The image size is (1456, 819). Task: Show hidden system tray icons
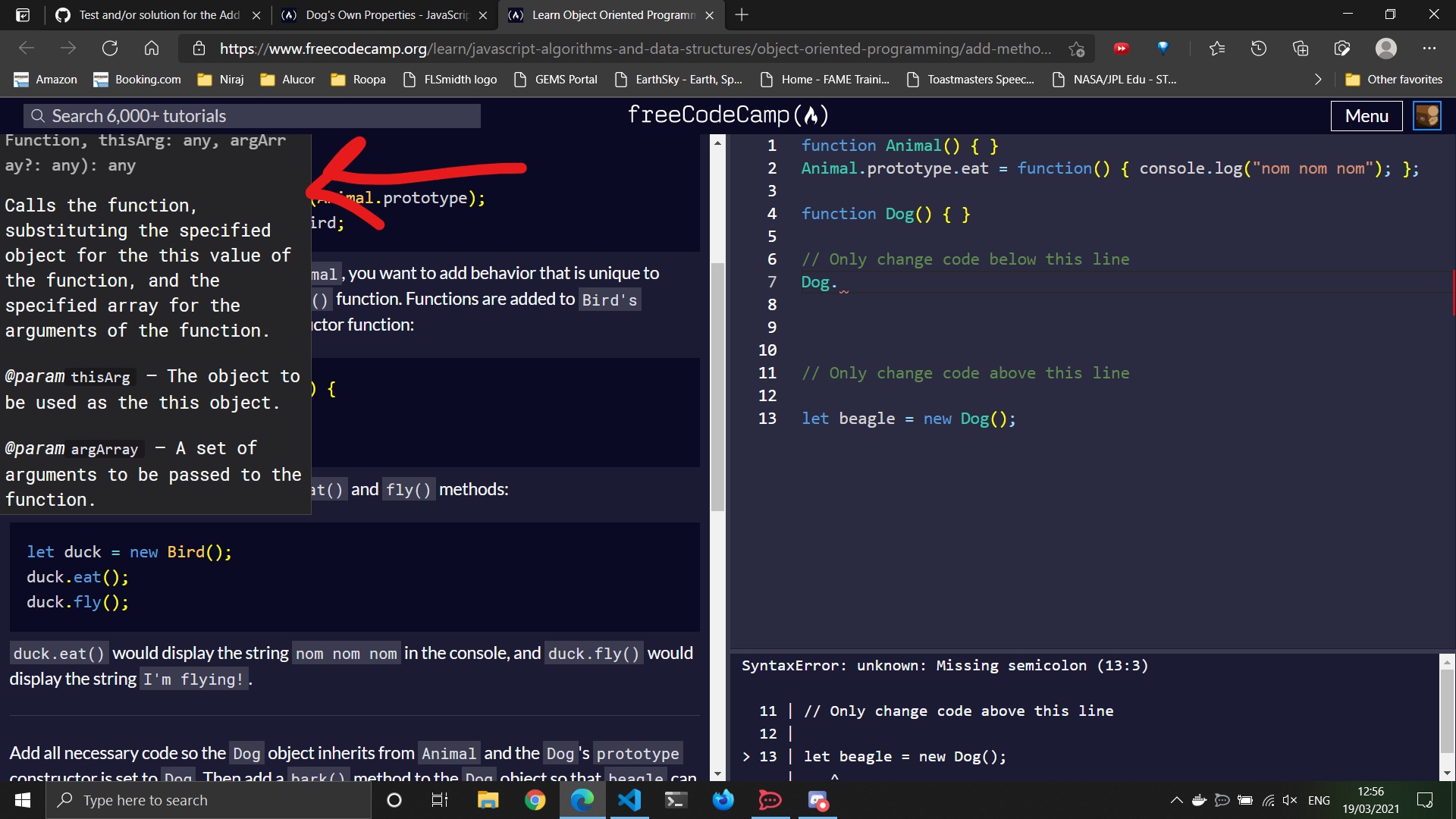(x=1176, y=800)
